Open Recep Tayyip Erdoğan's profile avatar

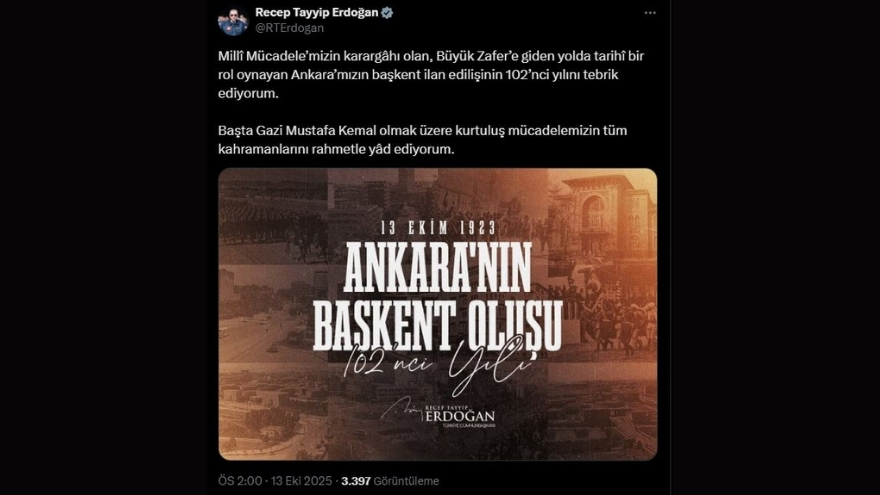pos(233,21)
